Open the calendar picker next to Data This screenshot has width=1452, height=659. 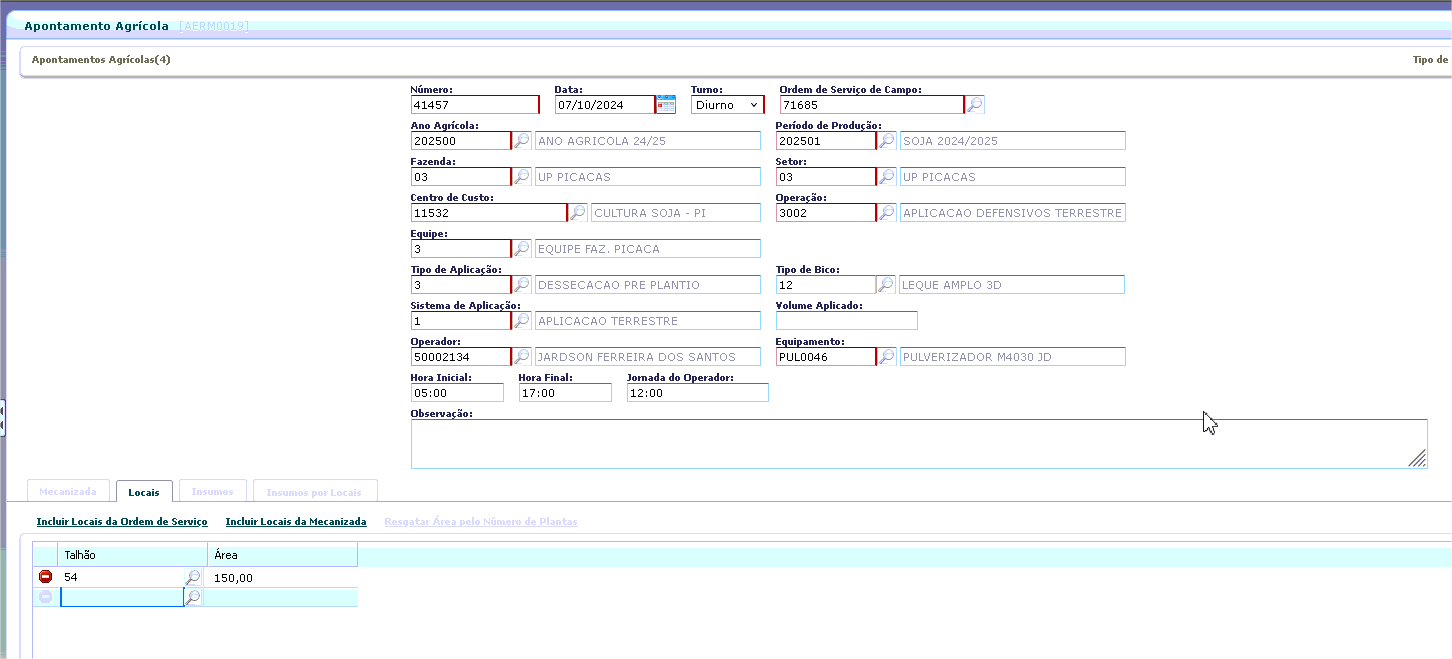click(666, 104)
